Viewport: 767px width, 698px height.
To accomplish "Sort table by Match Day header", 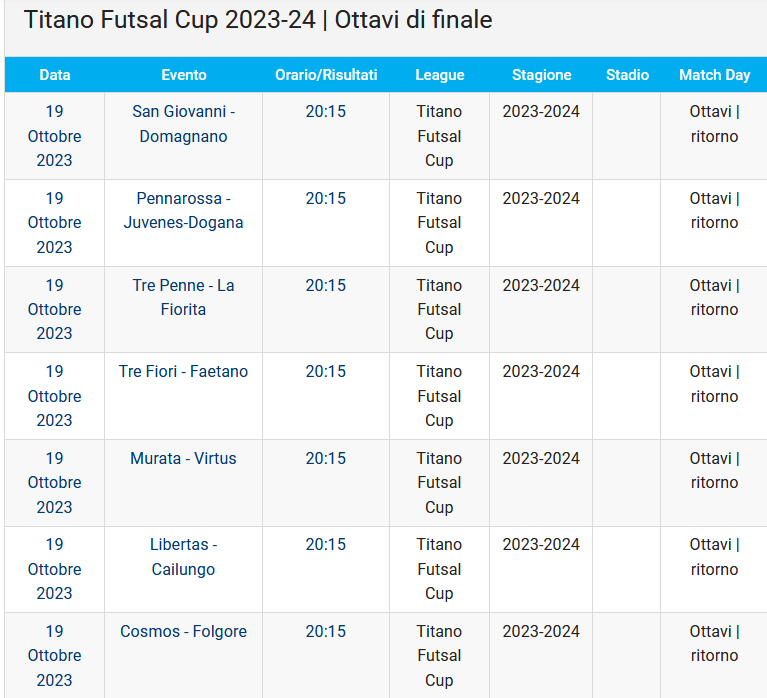I will coord(714,75).
